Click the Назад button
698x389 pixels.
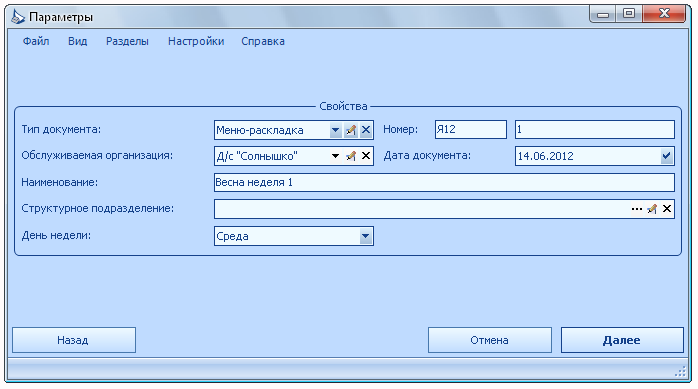[x=74, y=340]
